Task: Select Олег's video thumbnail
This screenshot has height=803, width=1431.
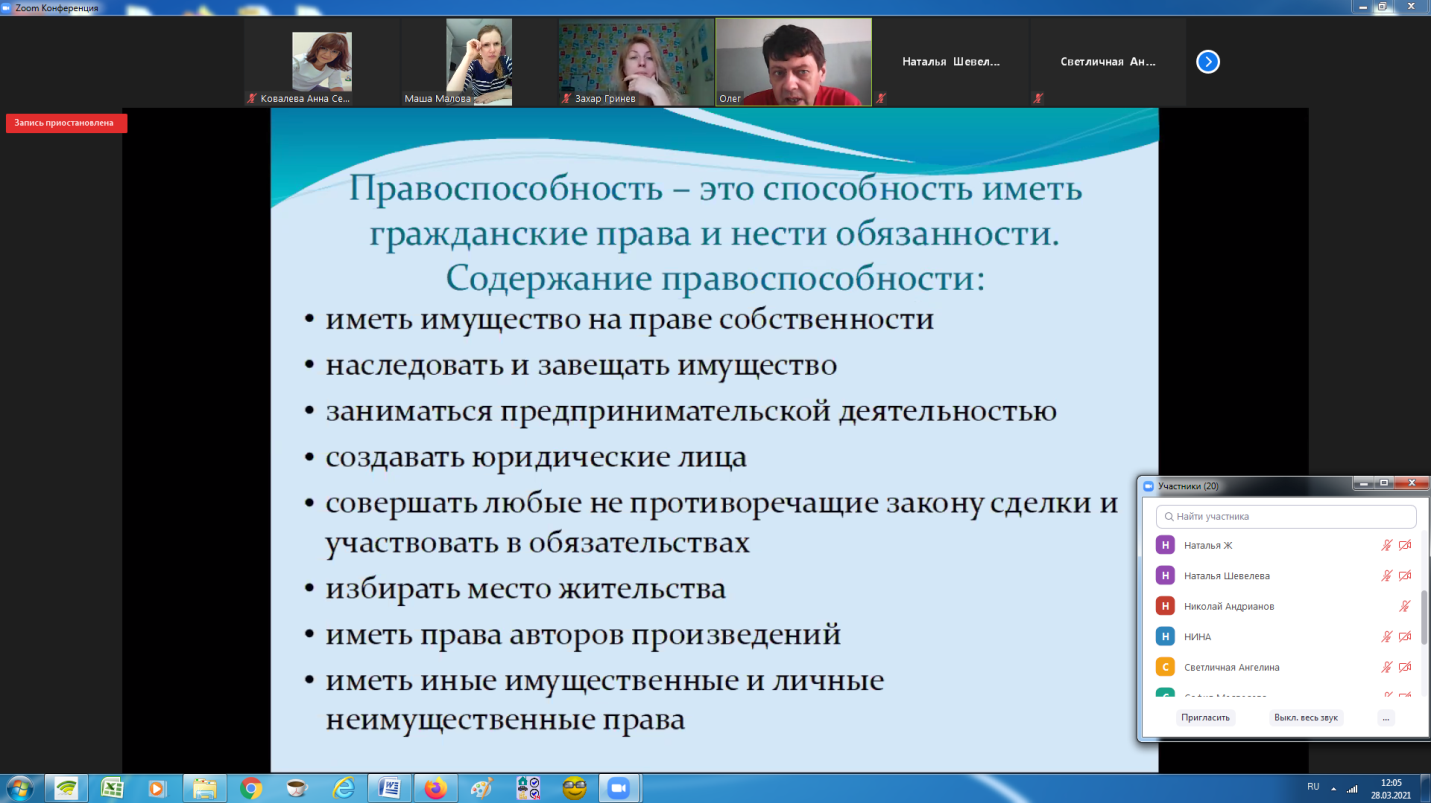Action: tap(793, 62)
